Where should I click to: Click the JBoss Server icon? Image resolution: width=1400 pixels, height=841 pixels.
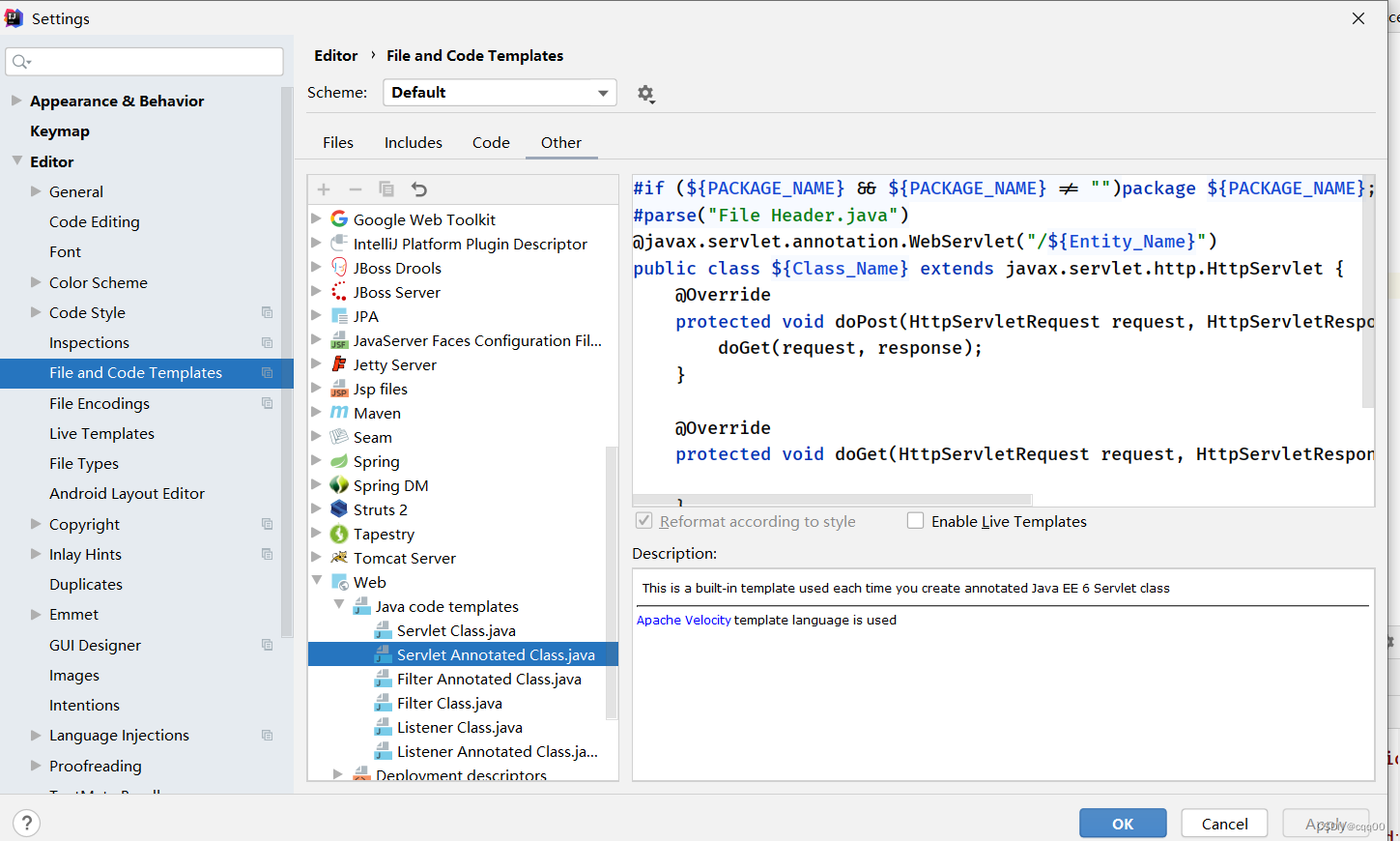tap(339, 292)
